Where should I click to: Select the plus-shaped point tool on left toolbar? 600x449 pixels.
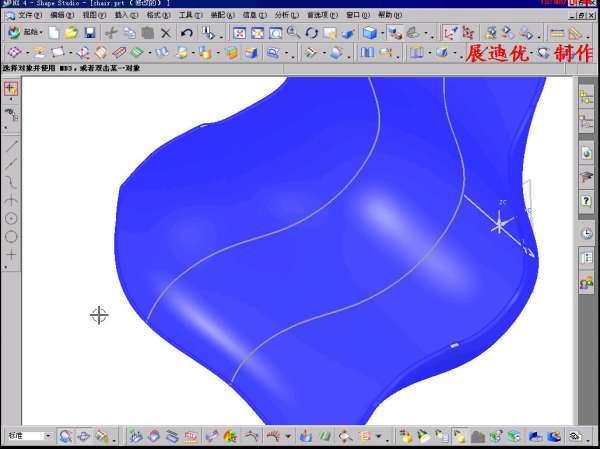pos(11,254)
